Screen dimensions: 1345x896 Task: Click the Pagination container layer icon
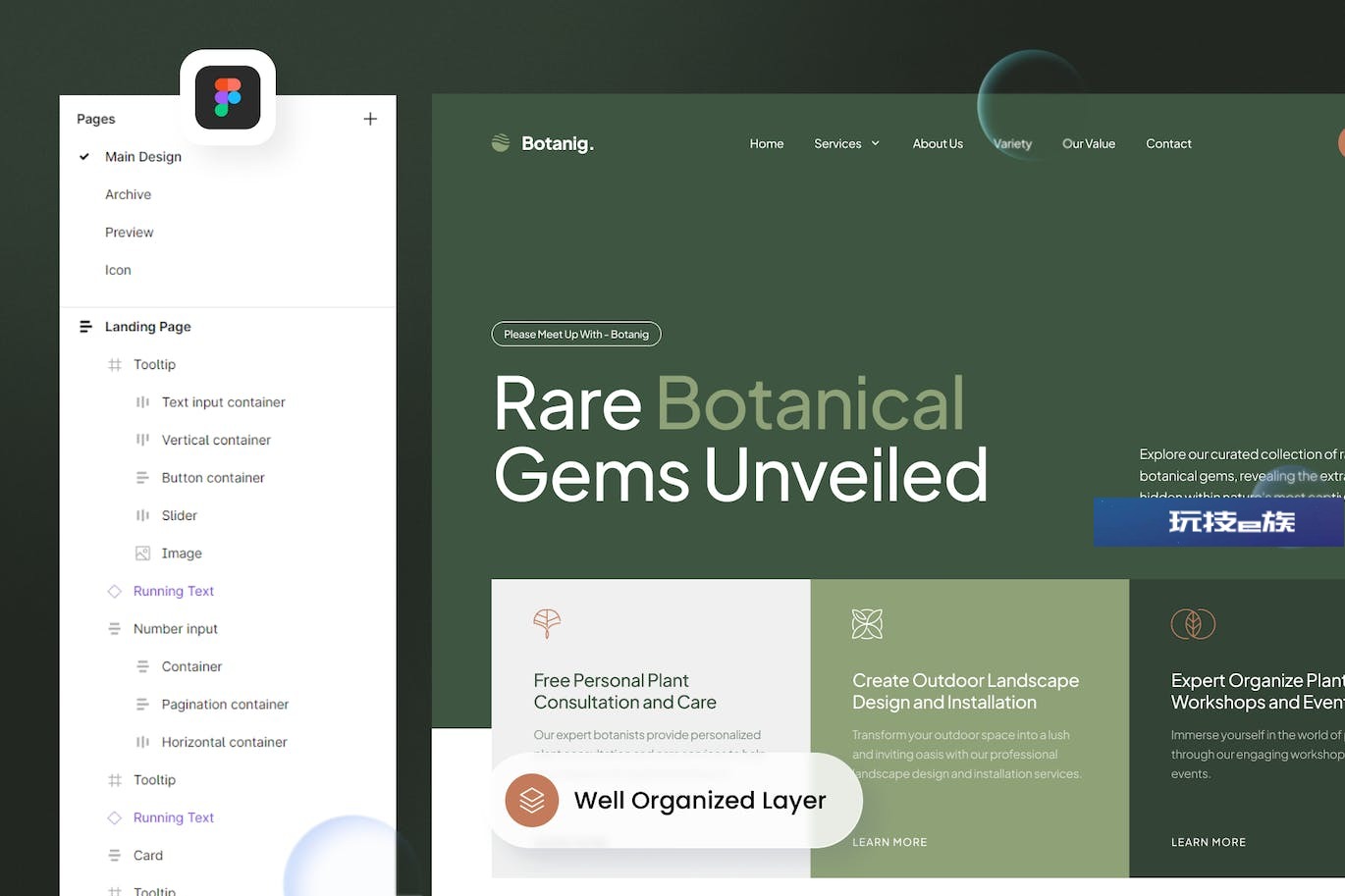coord(142,705)
